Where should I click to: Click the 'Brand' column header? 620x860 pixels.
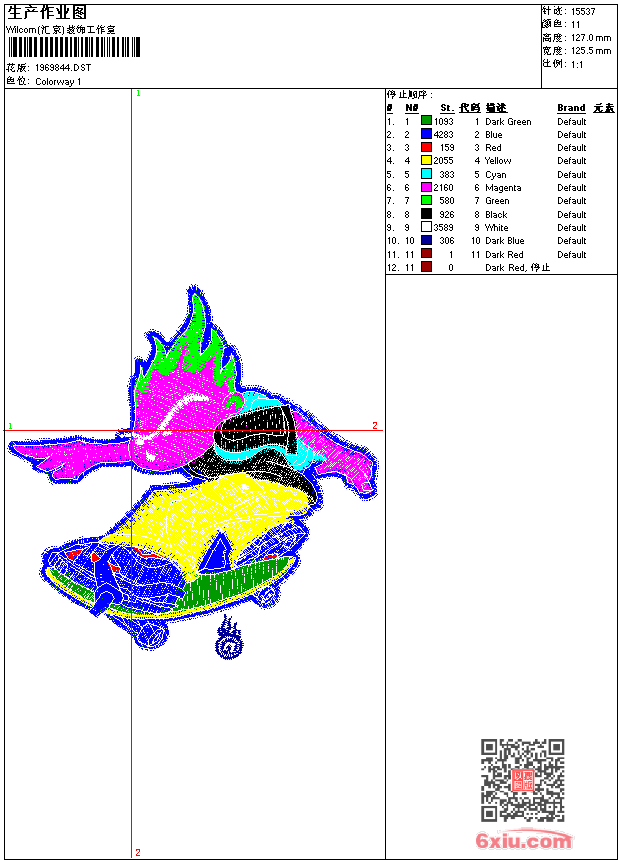click(x=571, y=108)
